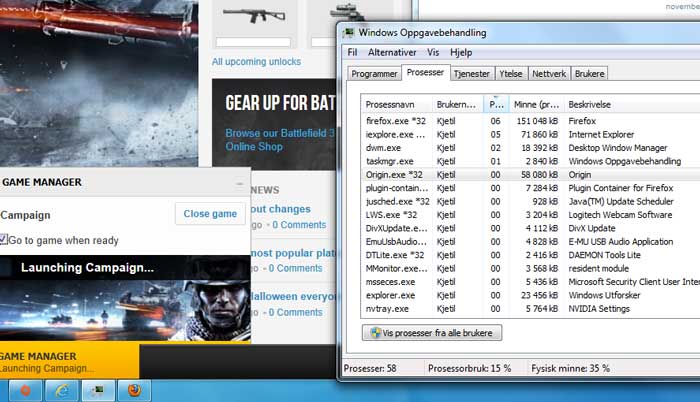Open All upcoming unlocks link

click(256, 62)
